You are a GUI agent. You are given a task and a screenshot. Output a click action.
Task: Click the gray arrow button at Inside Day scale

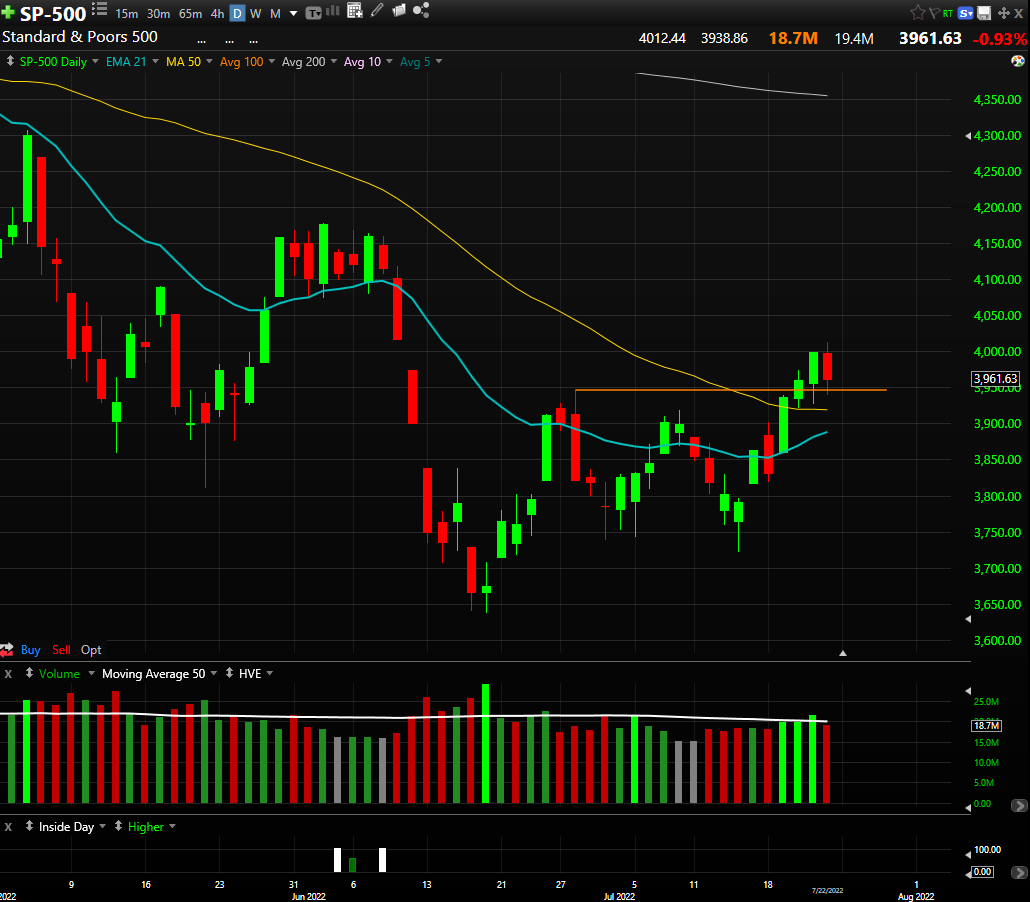coord(1019,872)
